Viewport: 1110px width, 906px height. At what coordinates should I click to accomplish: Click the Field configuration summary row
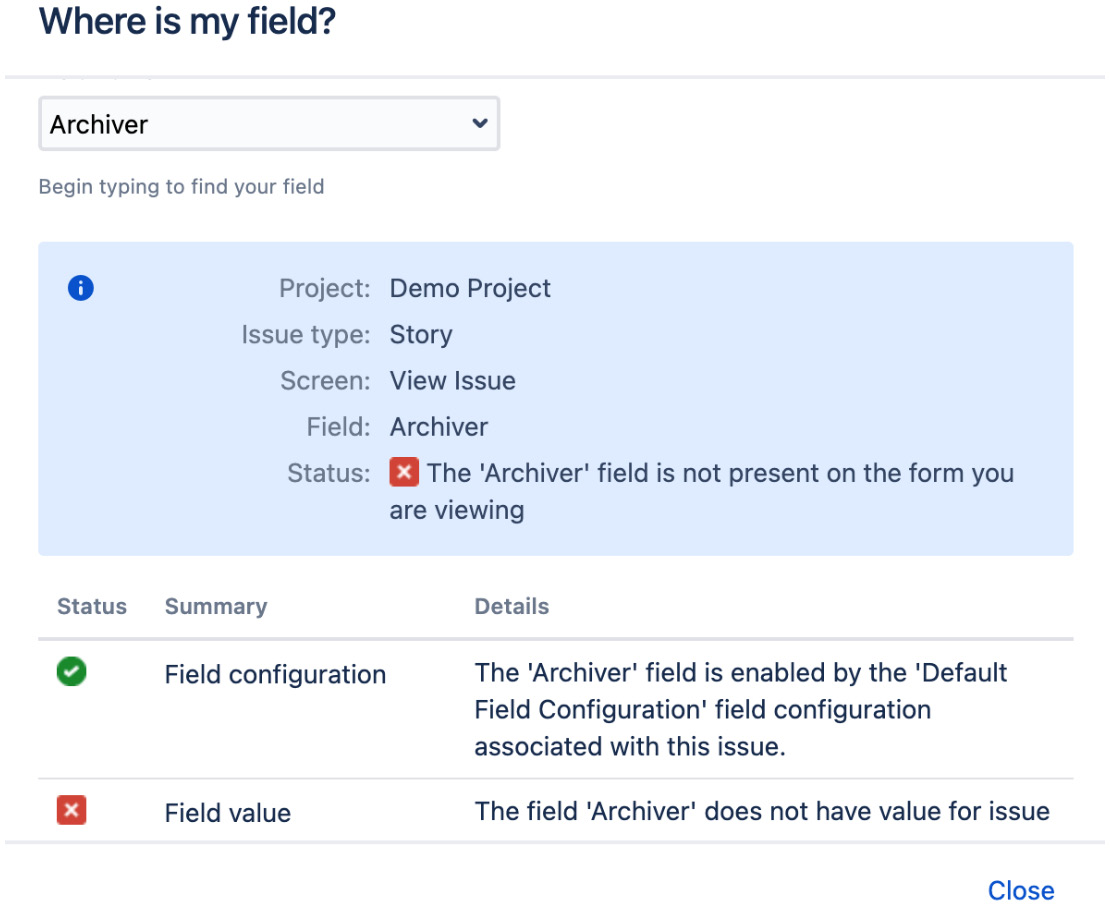[x=275, y=674]
